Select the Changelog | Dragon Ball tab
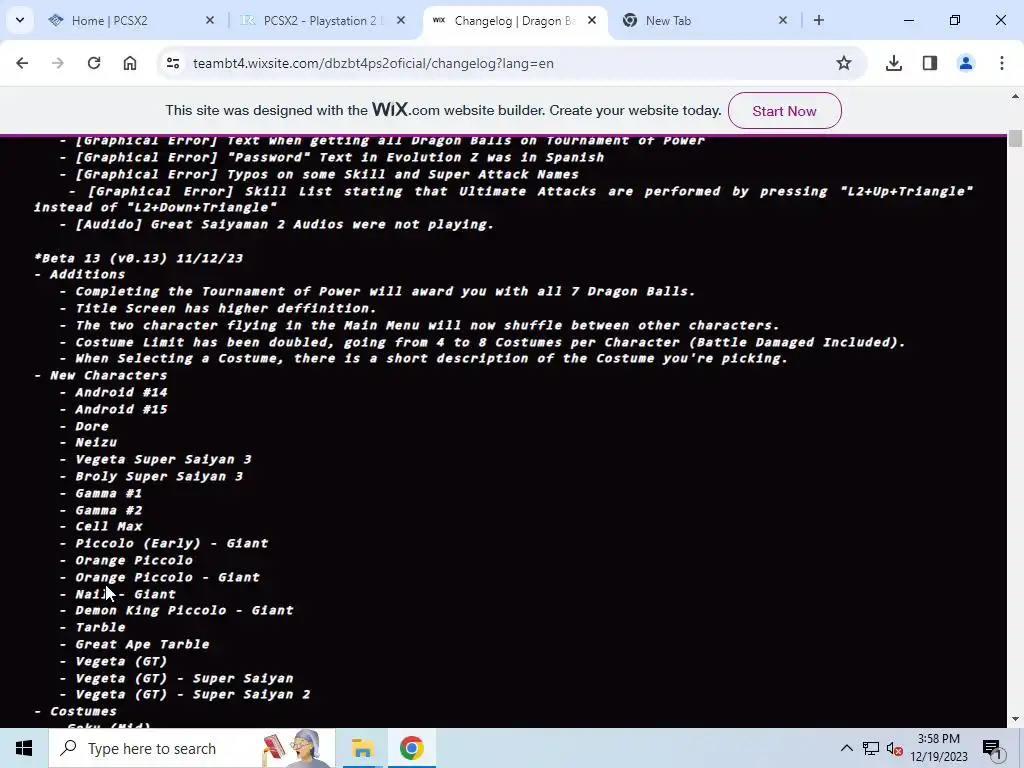1024x768 pixels. click(515, 21)
